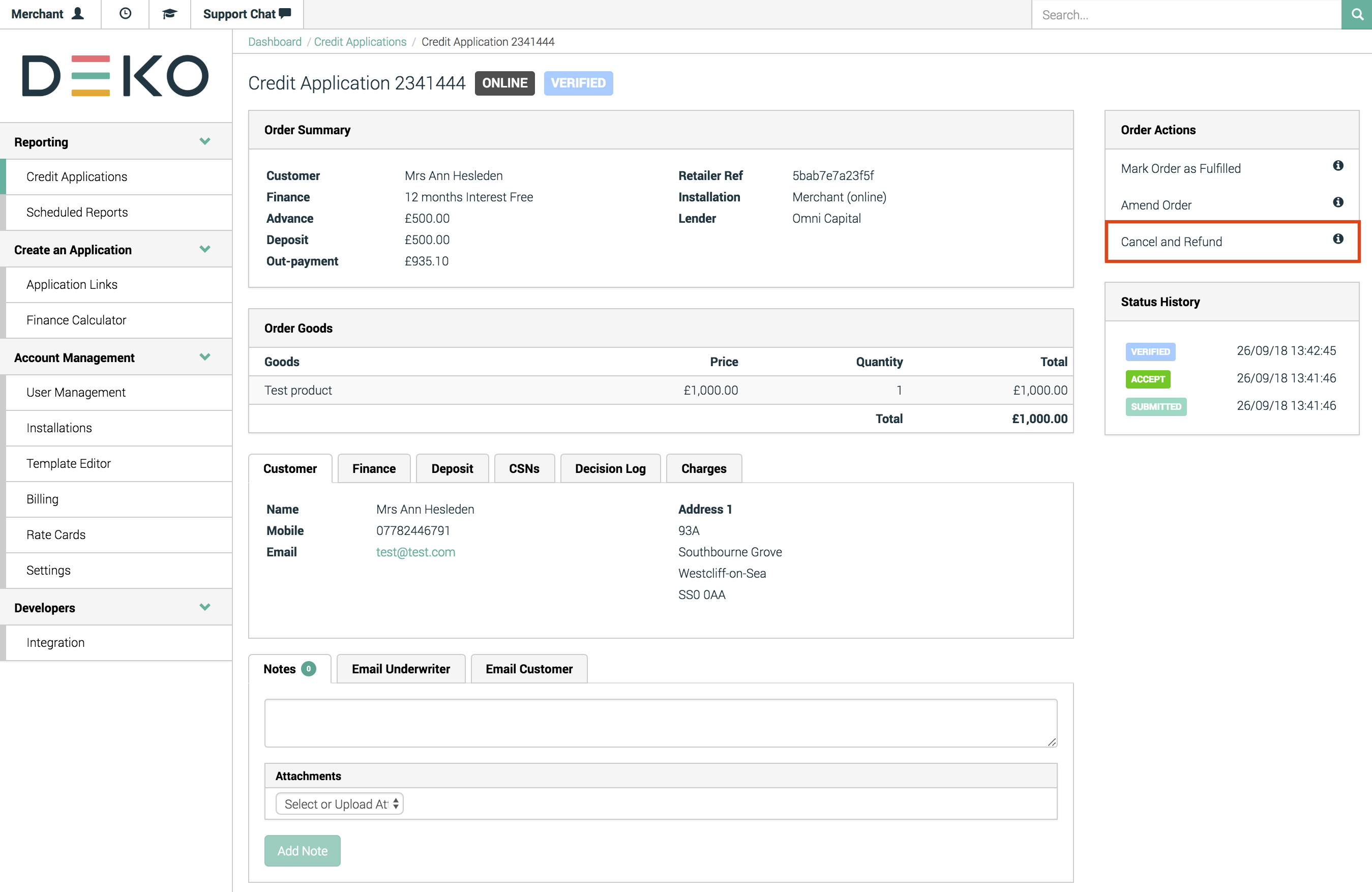Viewport: 1372px width, 892px height.
Task: Click into the notes text area
Action: pyautogui.click(x=660, y=723)
